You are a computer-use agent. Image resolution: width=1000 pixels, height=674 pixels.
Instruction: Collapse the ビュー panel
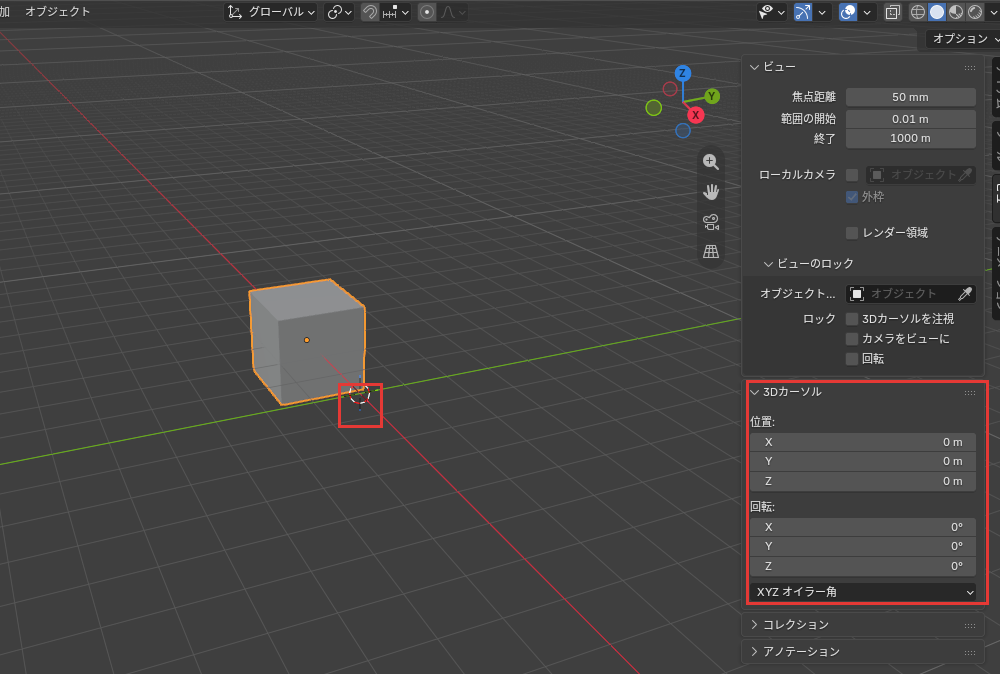click(754, 67)
